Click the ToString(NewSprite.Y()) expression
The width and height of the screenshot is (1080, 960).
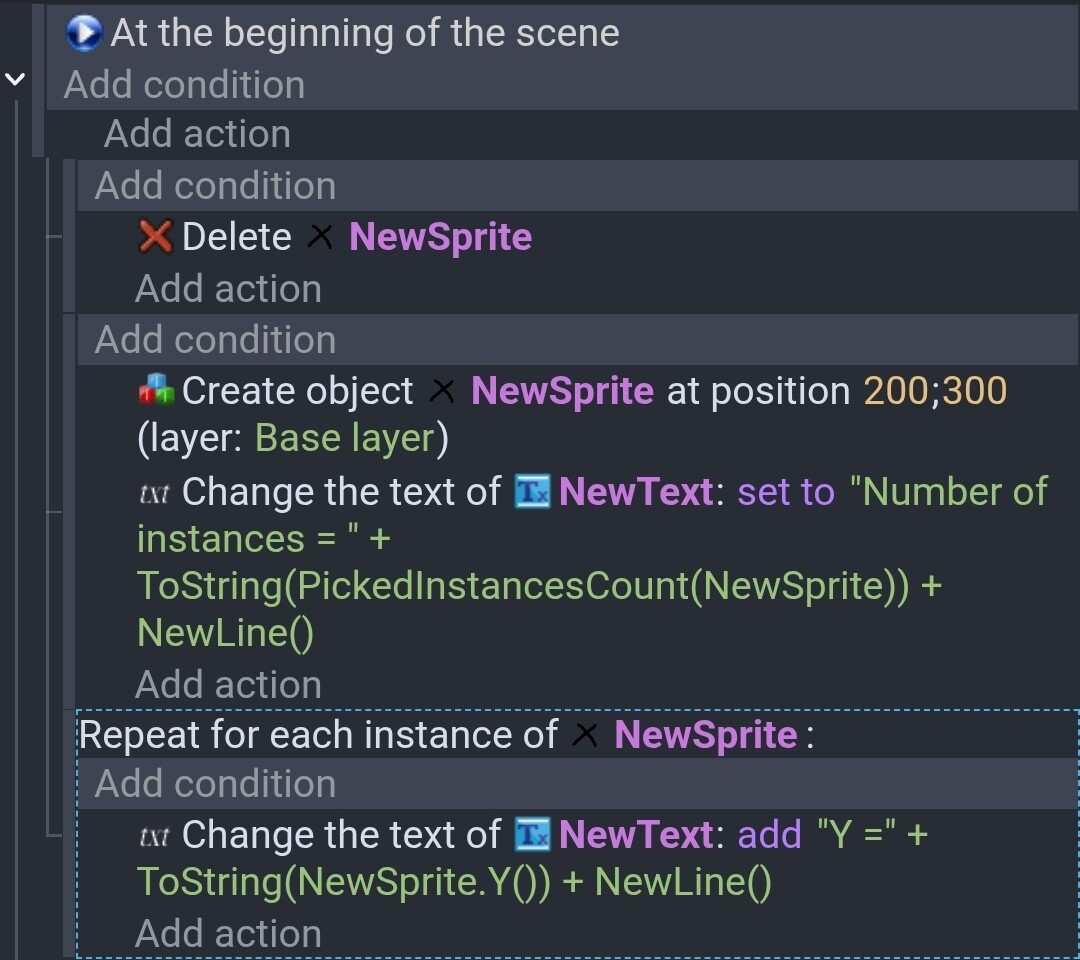coord(342,881)
